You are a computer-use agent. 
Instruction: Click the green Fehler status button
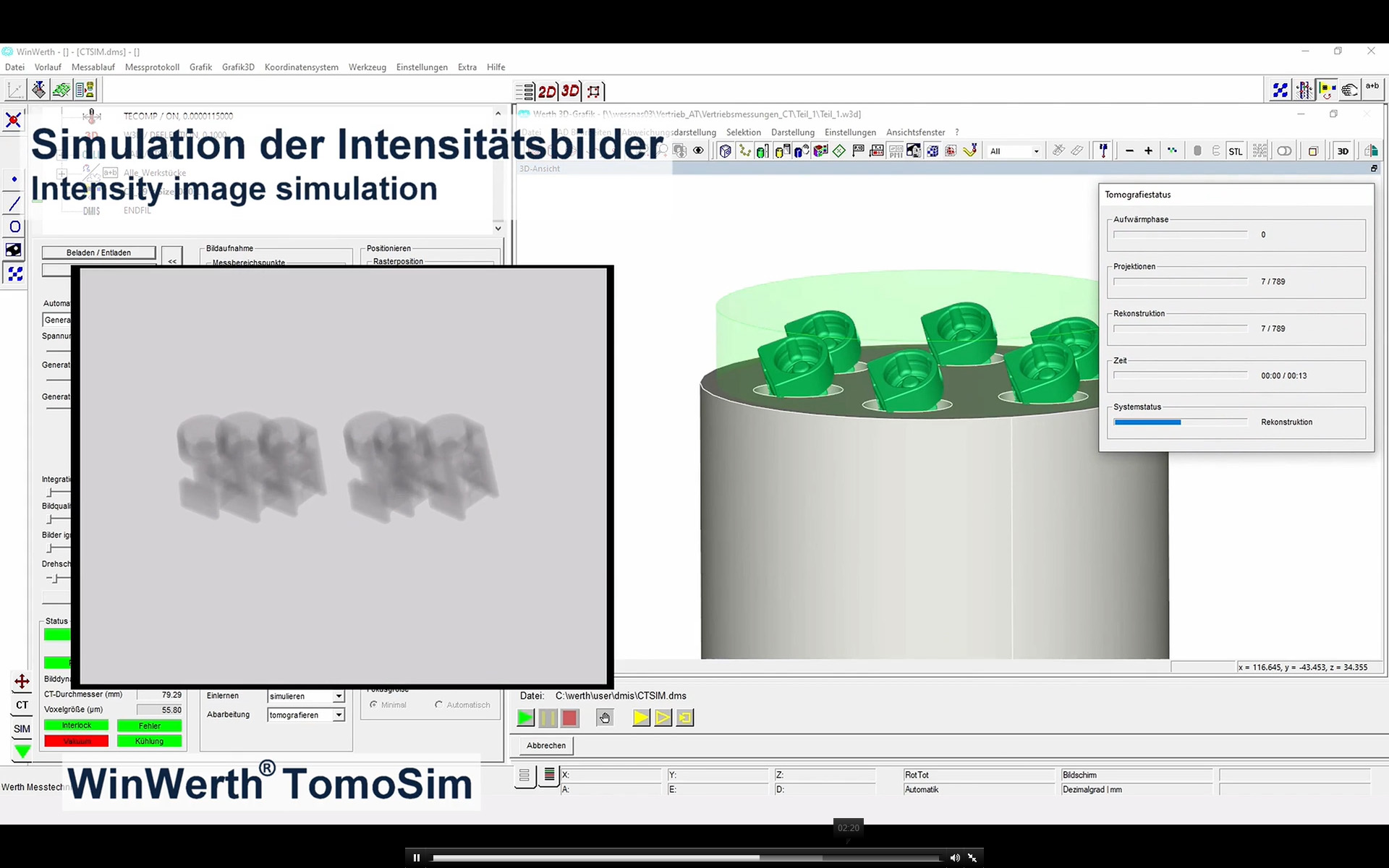tap(150, 726)
